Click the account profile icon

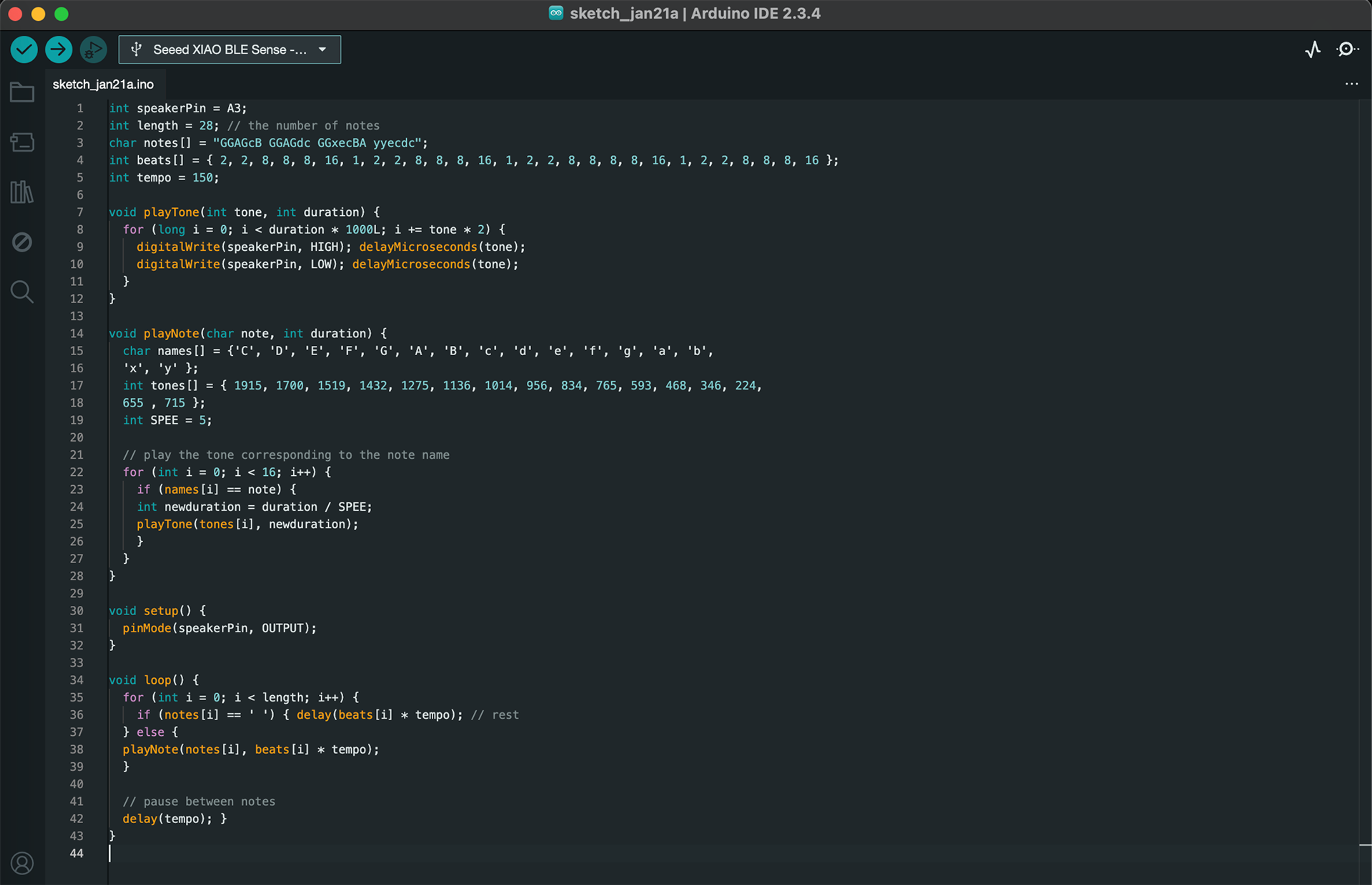tap(22, 862)
